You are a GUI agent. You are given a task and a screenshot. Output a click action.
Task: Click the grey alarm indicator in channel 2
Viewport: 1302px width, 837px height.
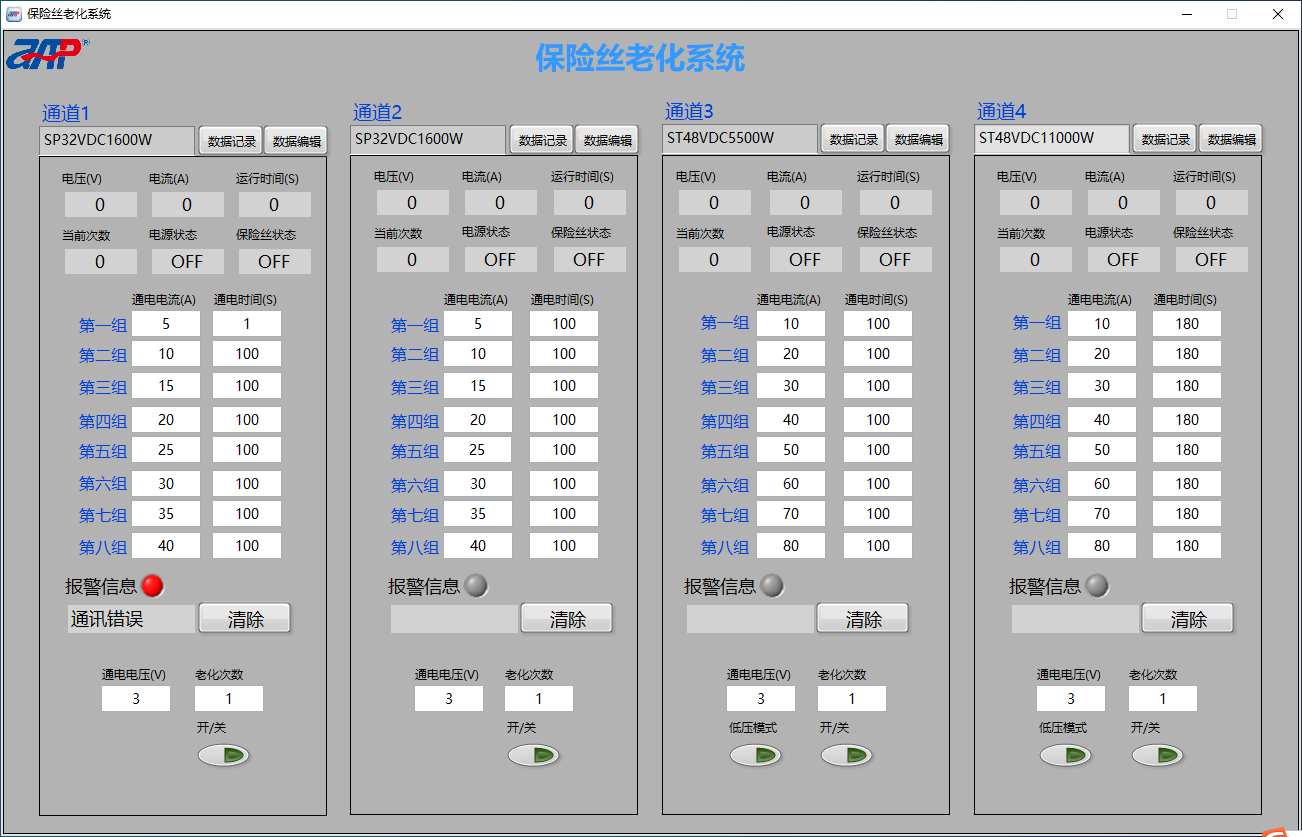tap(476, 586)
